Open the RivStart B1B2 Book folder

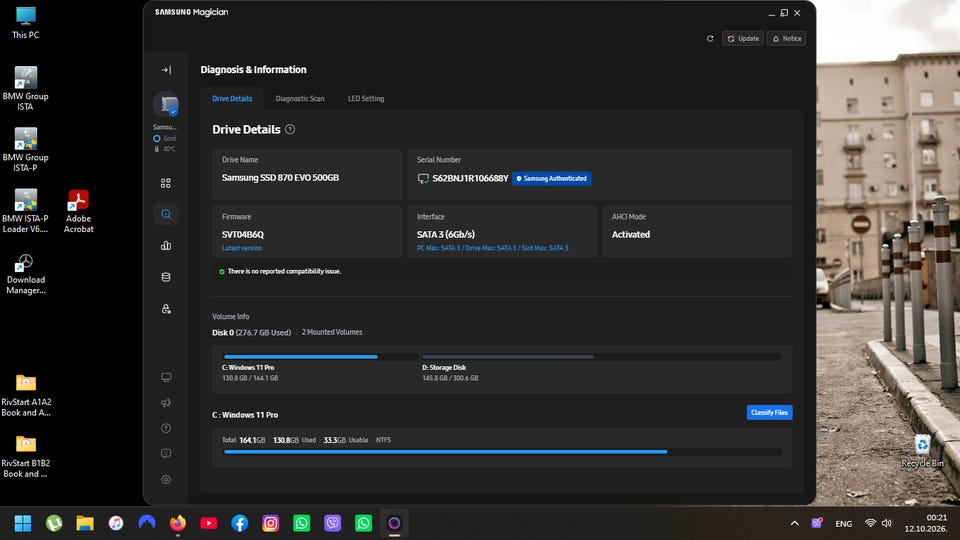click(x=26, y=457)
